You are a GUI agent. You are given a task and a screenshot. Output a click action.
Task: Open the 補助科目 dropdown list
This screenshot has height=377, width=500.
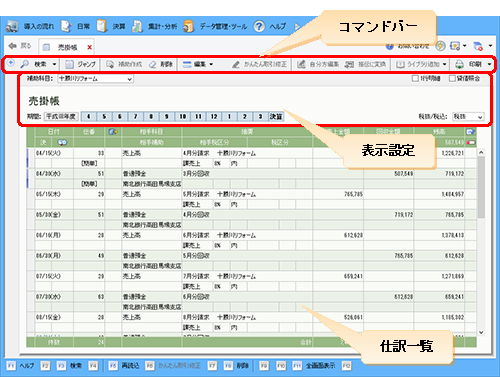coord(95,79)
